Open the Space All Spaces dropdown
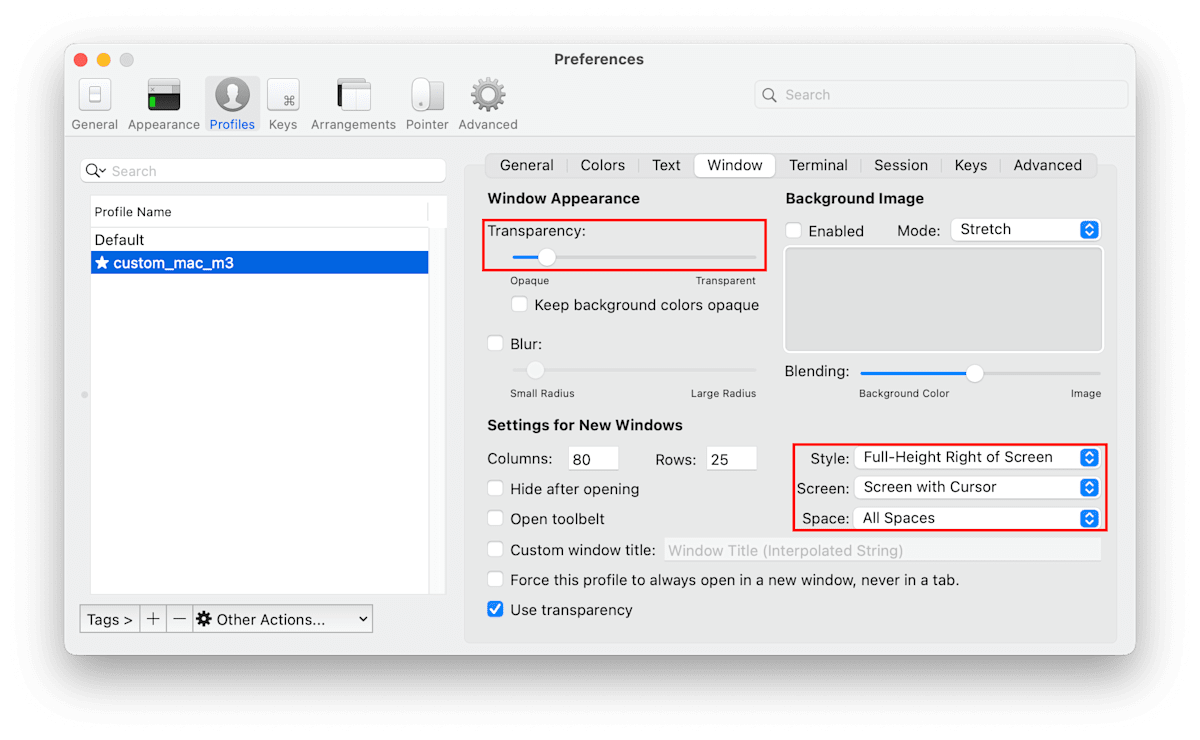The image size is (1200, 740). (977, 518)
